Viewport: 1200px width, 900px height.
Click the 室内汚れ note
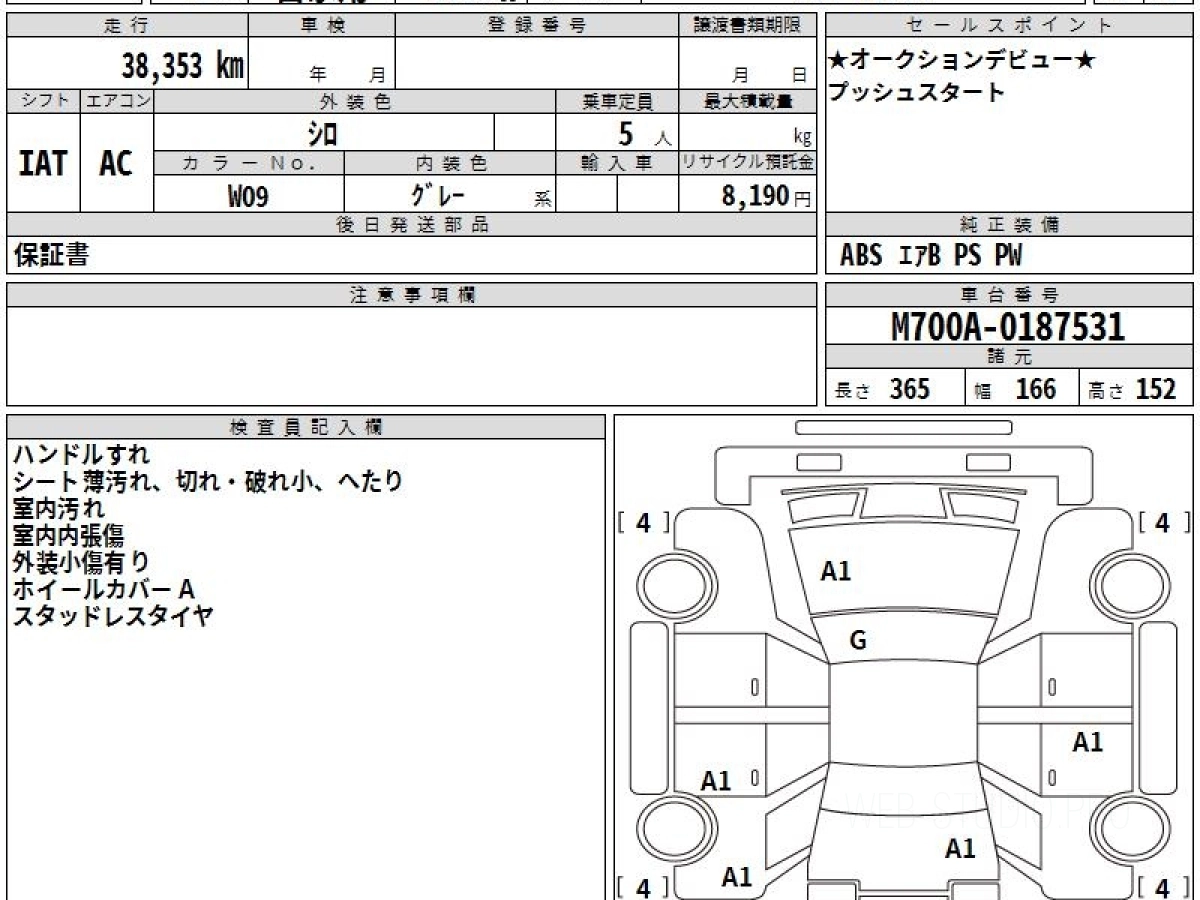[58, 508]
